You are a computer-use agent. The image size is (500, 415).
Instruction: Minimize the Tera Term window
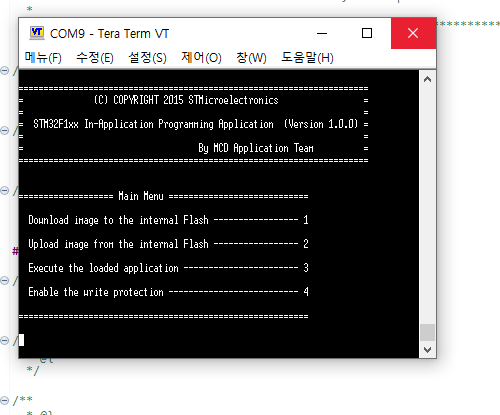(322, 33)
